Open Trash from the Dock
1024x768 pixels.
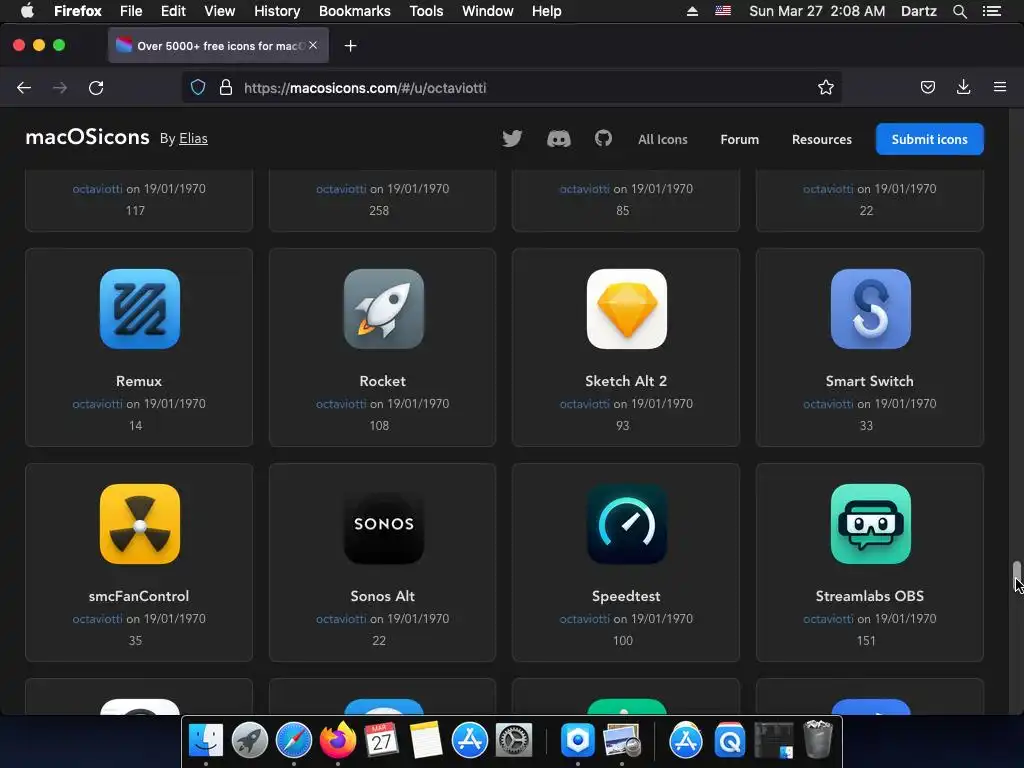pyautogui.click(x=818, y=739)
